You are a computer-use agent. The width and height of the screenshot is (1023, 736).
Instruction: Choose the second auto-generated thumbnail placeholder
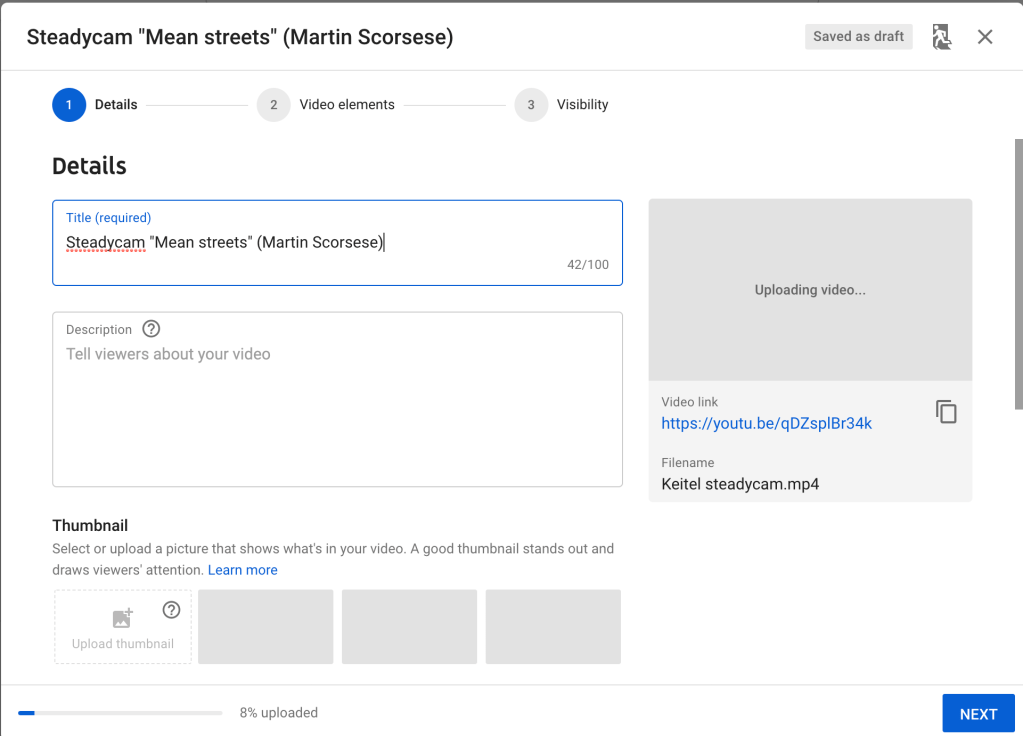coord(409,627)
